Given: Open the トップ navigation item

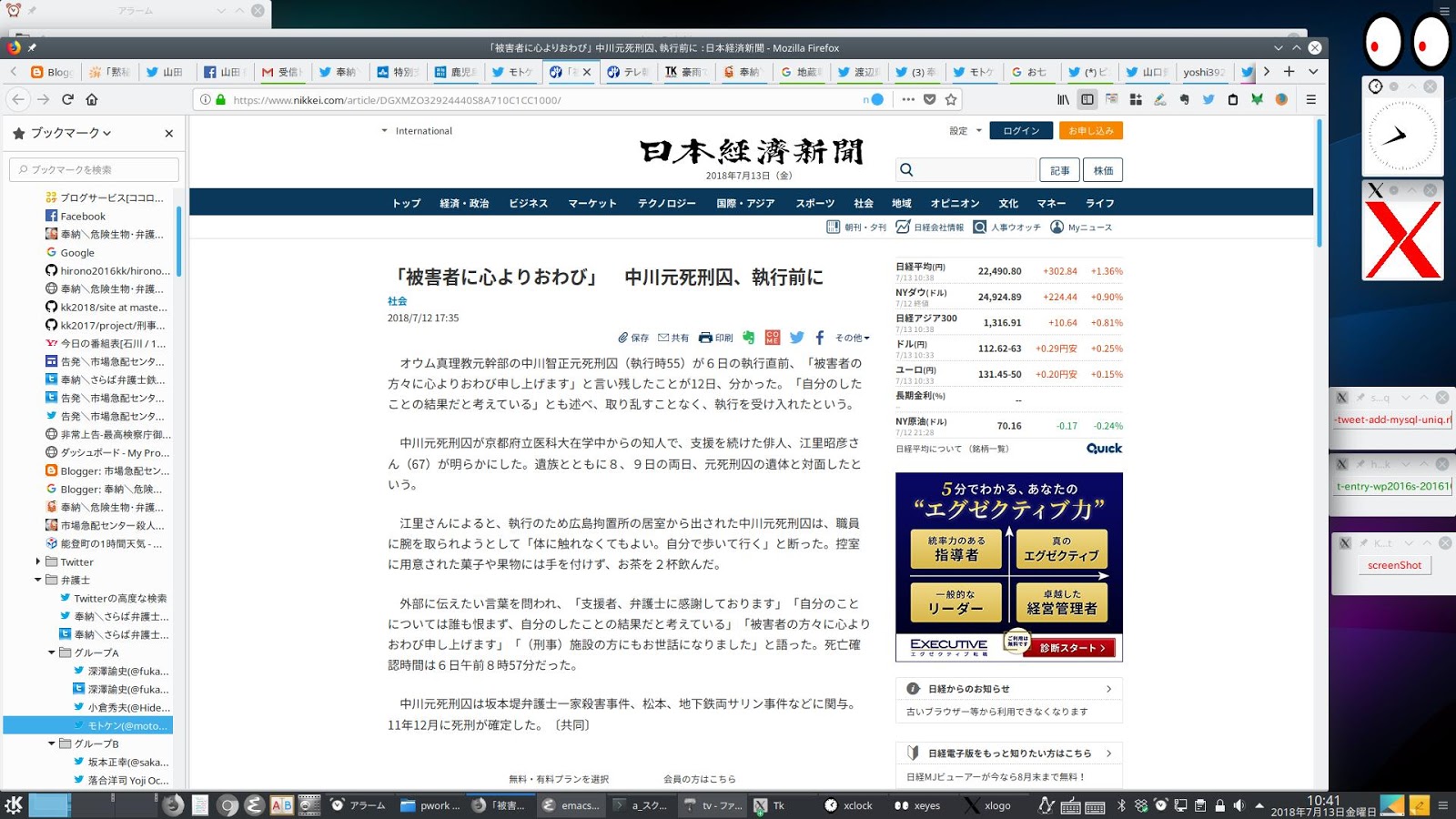Looking at the screenshot, I should point(407,203).
